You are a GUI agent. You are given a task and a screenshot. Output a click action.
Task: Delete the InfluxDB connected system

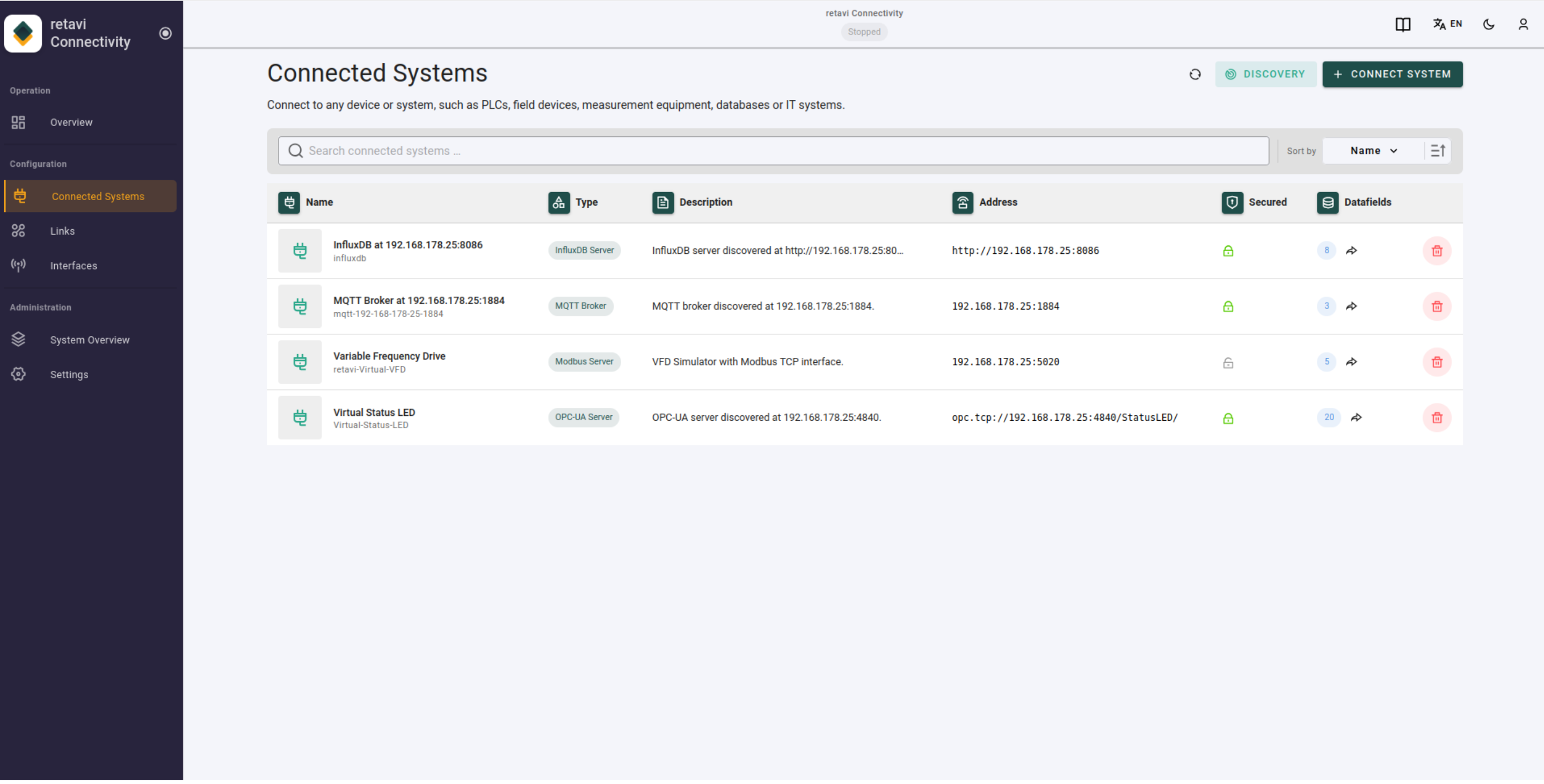point(1437,251)
